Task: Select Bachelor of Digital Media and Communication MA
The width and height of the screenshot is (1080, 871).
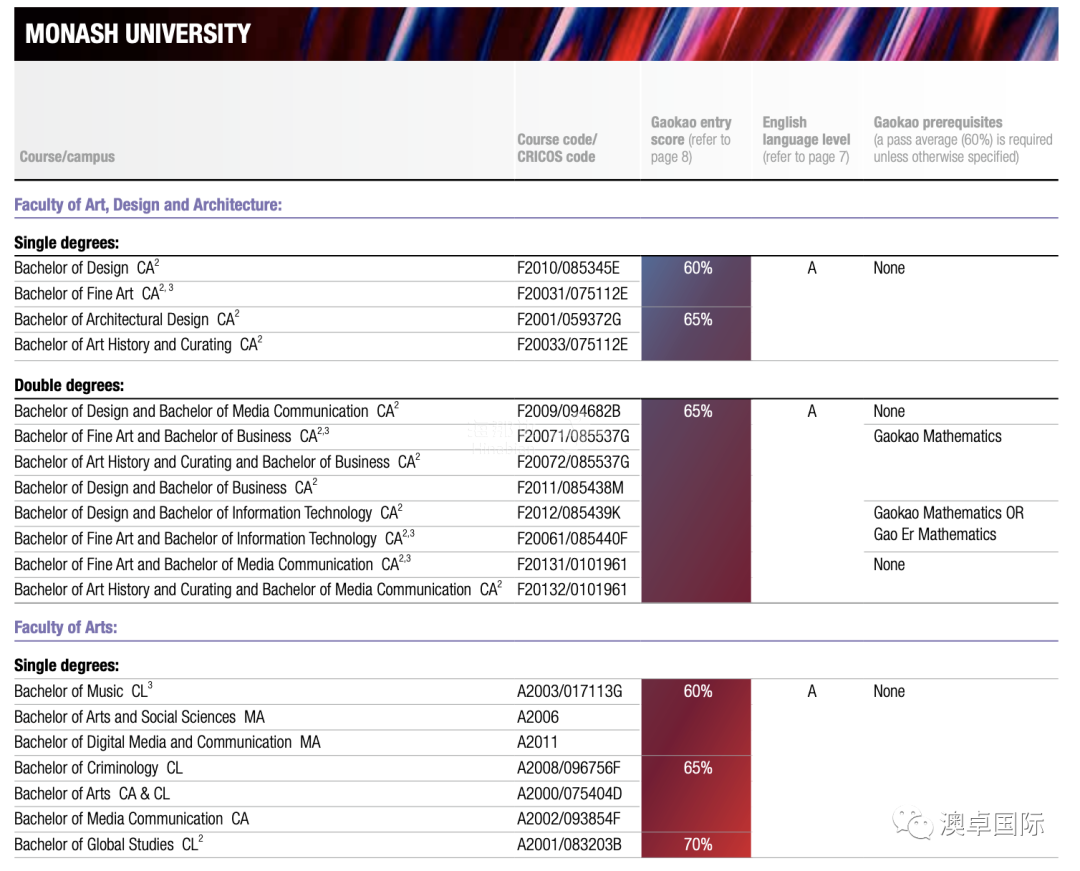Action: click(167, 742)
